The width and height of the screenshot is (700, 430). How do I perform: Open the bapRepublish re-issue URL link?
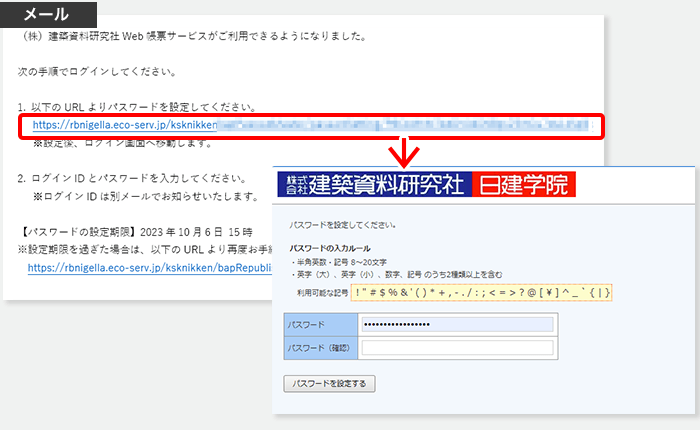[x=150, y=267]
